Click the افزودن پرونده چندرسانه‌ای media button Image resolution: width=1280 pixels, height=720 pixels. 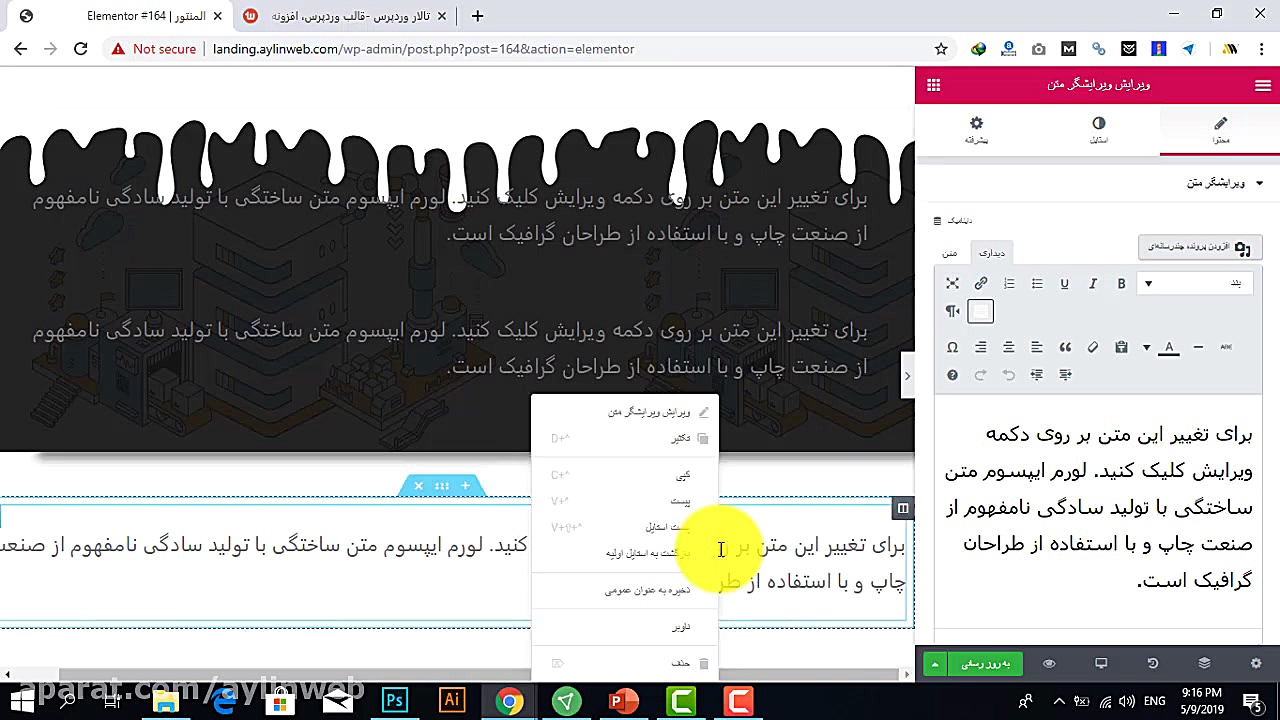pyautogui.click(x=1199, y=247)
